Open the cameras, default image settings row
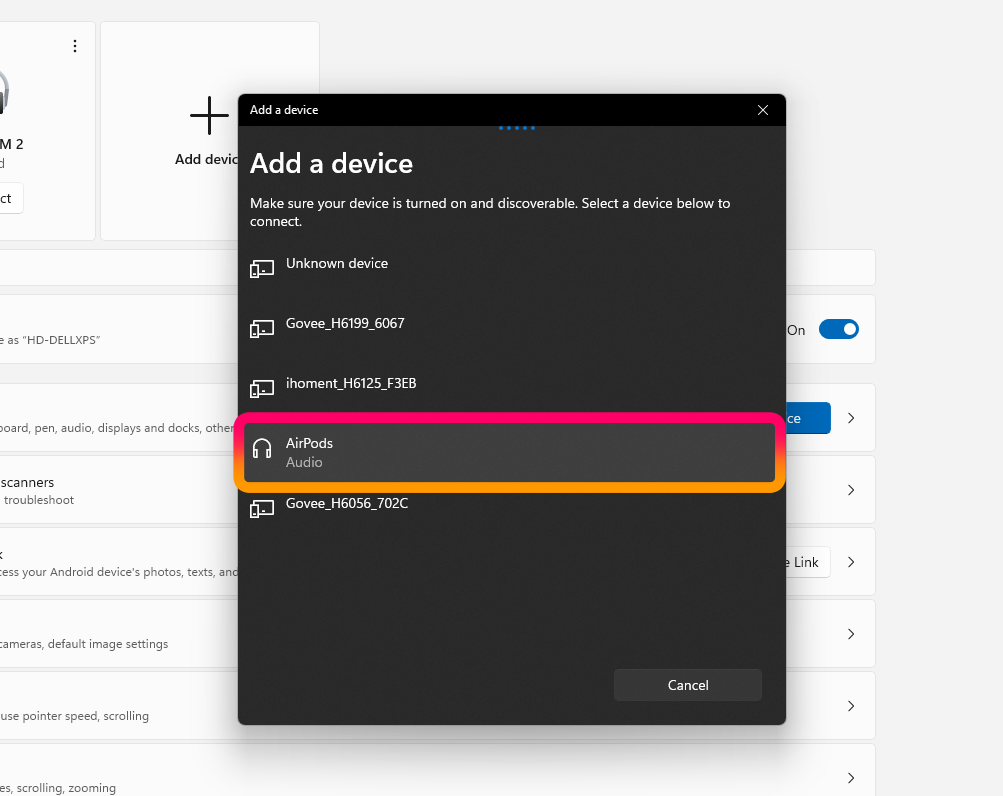 (438, 634)
